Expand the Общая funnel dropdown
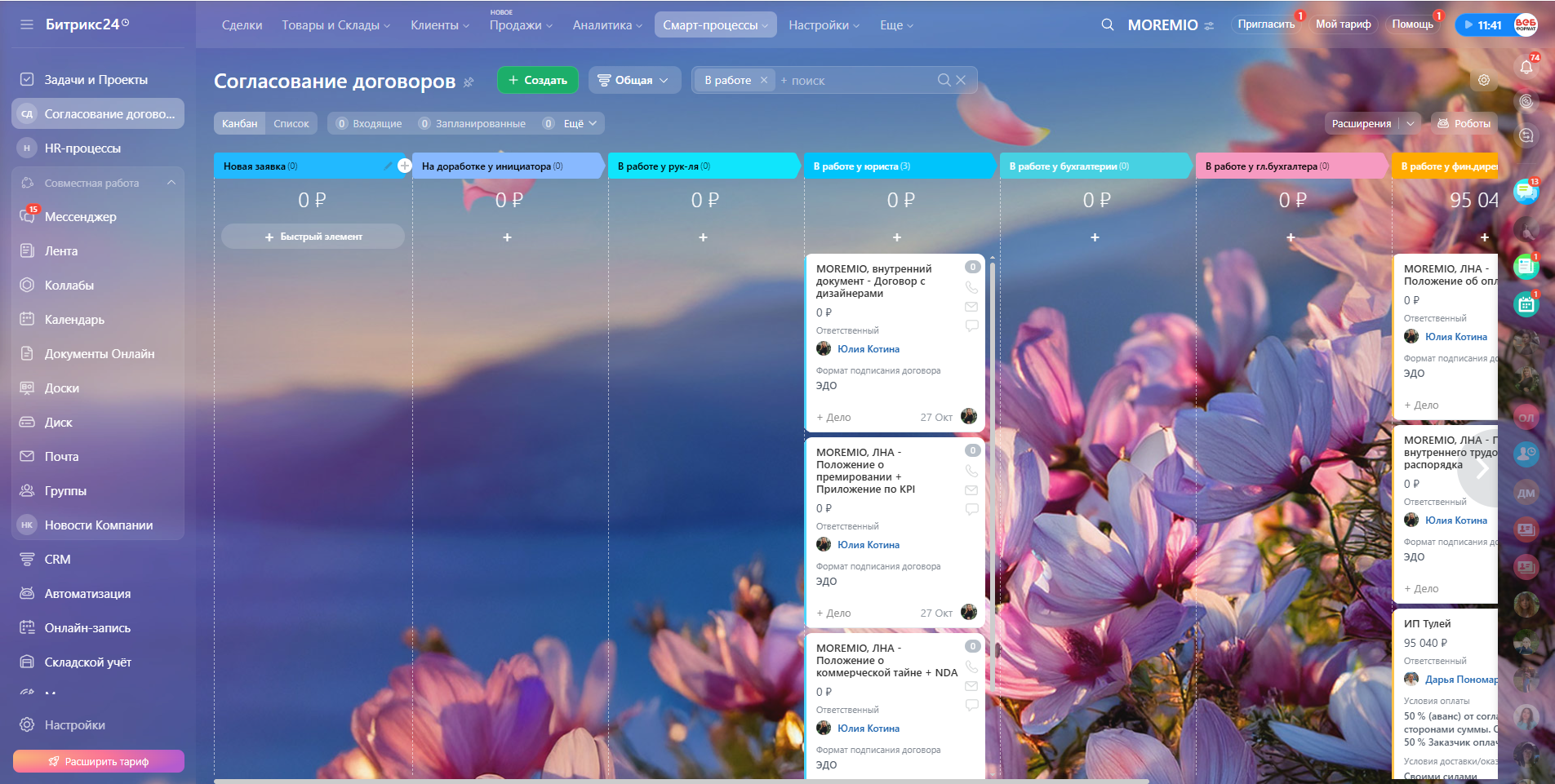This screenshot has width=1555, height=784. (x=634, y=80)
